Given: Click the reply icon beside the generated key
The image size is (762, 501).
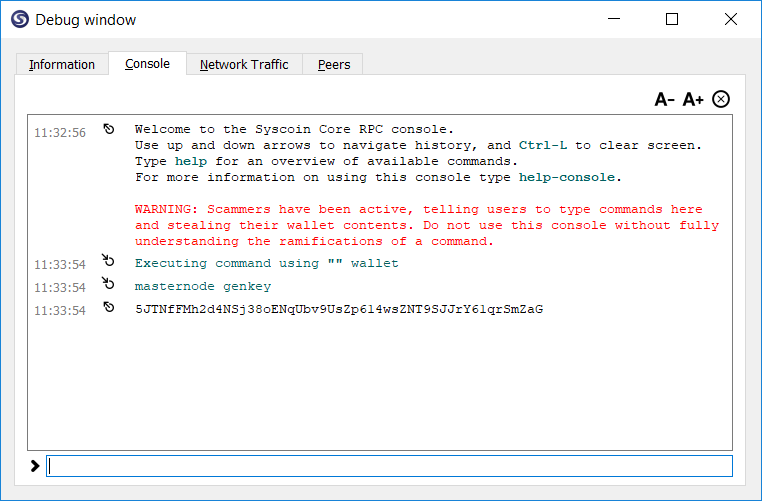Looking at the screenshot, I should [x=109, y=307].
